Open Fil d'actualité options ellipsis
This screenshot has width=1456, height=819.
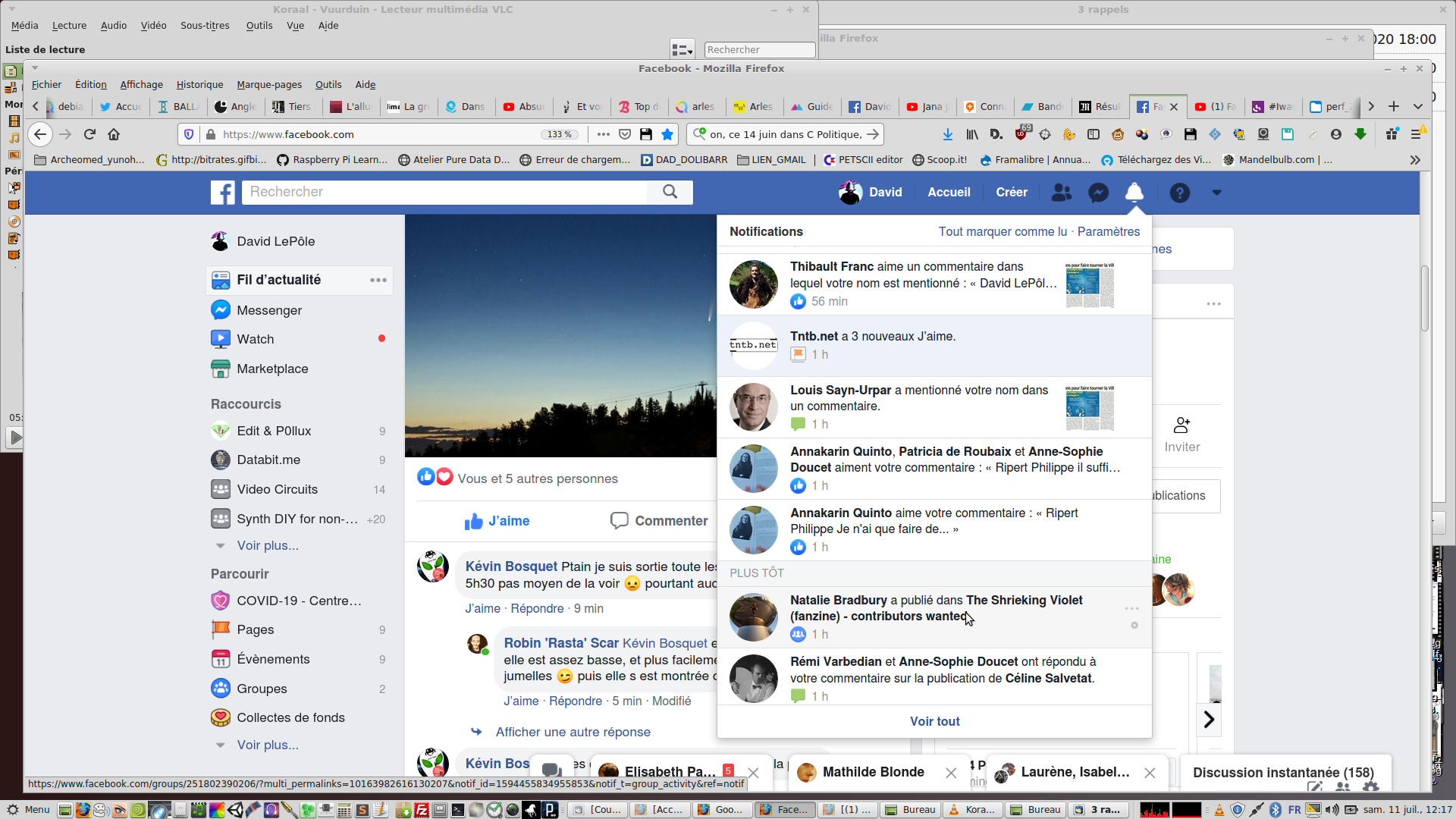(378, 280)
